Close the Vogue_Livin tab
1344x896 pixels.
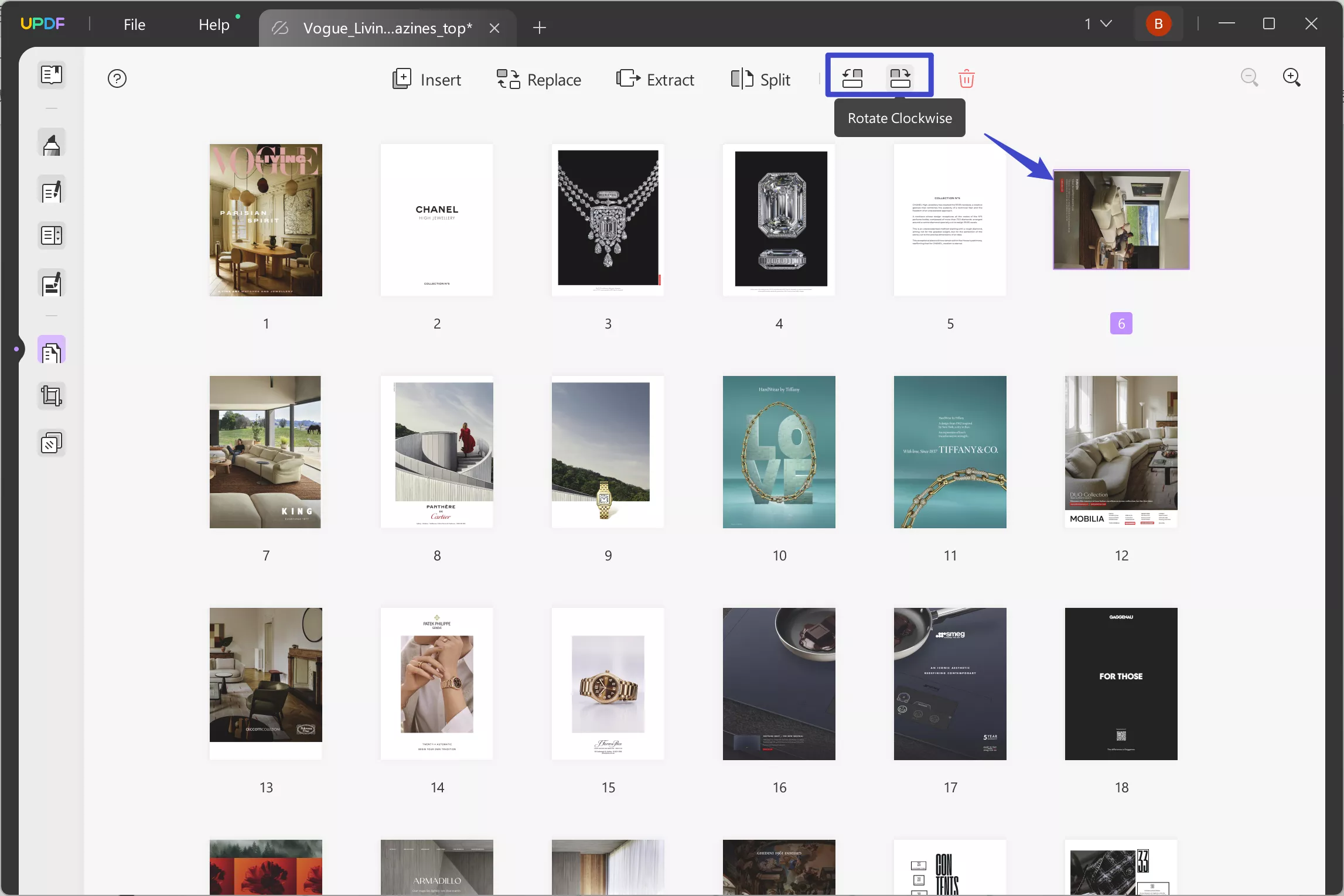click(x=494, y=28)
